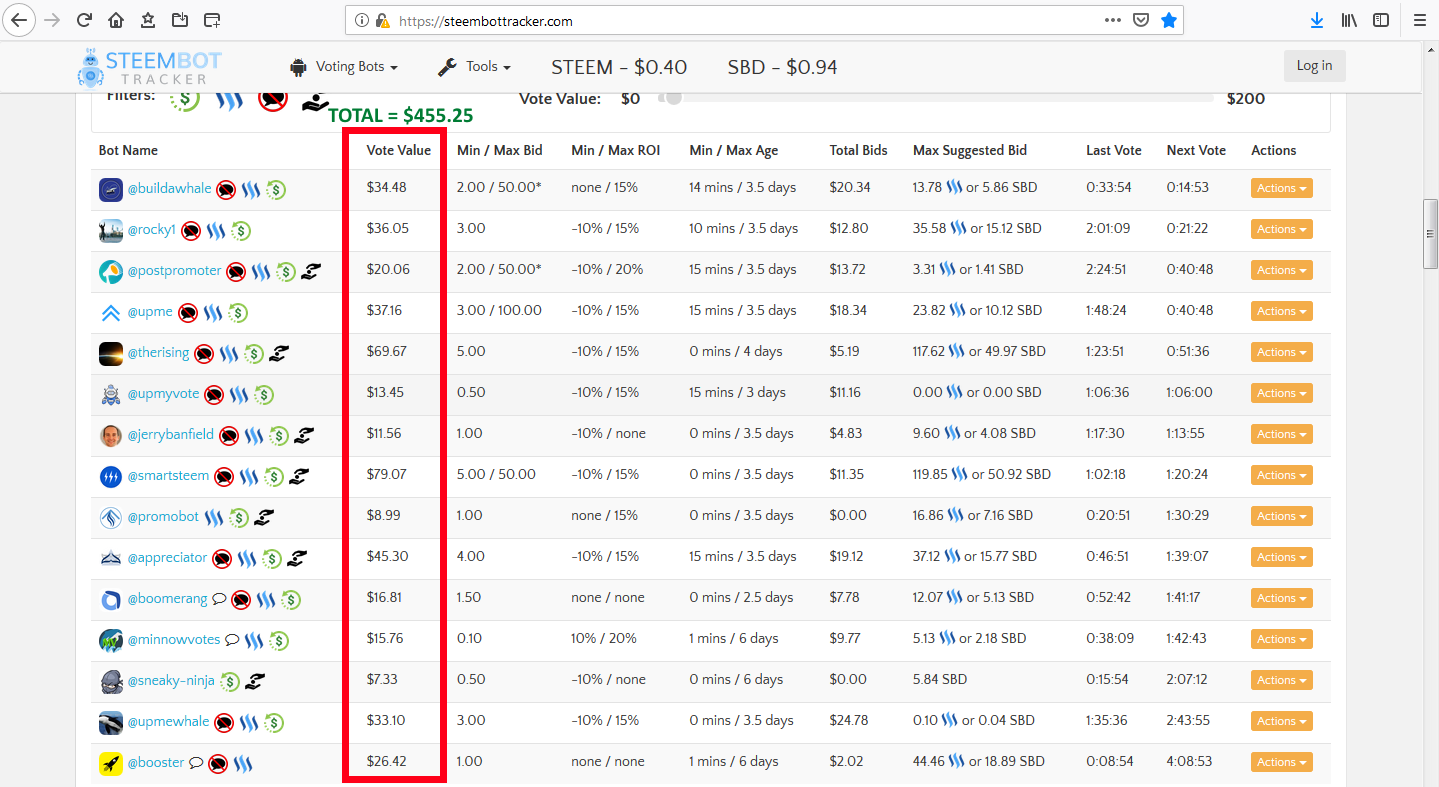
Task: Expand Actions menu for @postpromoter
Action: (x=1281, y=270)
